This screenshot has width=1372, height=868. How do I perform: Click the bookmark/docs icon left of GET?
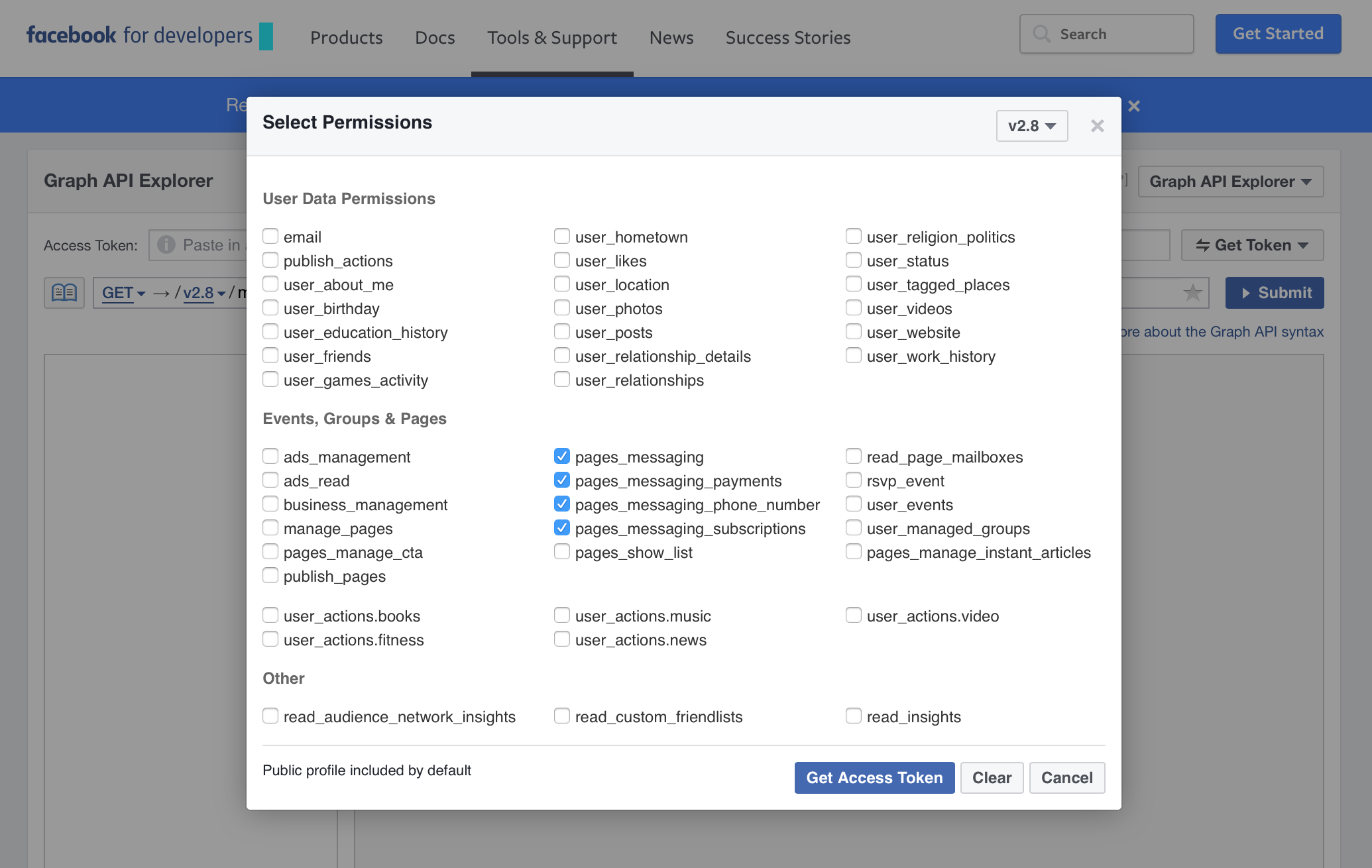pyautogui.click(x=65, y=292)
